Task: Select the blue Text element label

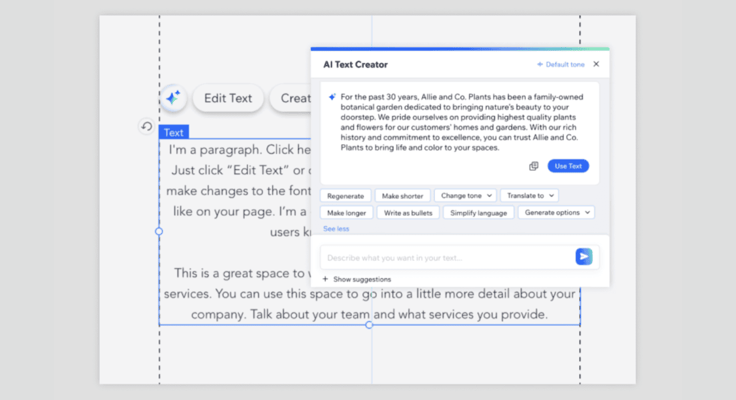Action: [x=174, y=132]
